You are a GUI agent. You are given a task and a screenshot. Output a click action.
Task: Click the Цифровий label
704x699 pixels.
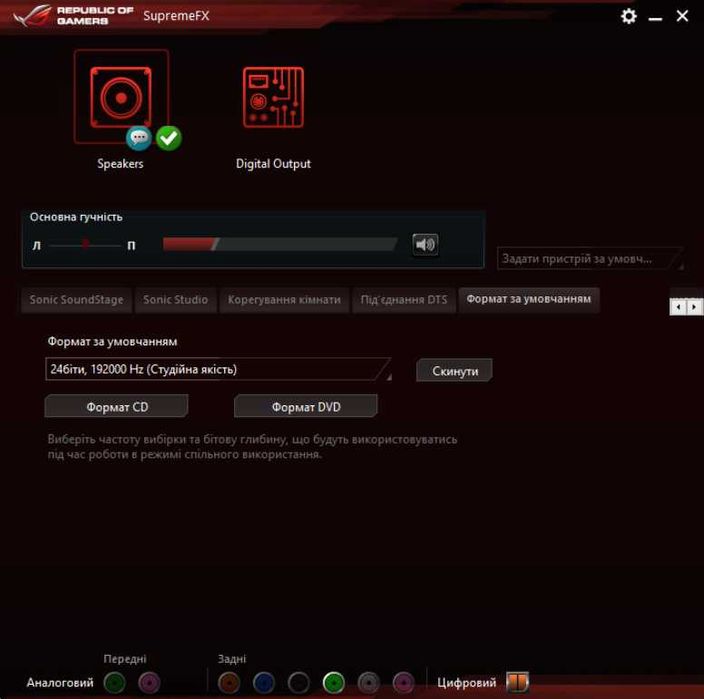[466, 683]
